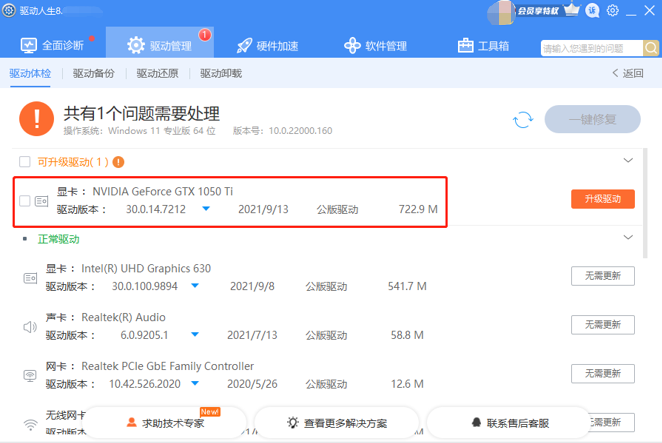
Task: Open the 工具箱 tab
Action: (x=483, y=46)
